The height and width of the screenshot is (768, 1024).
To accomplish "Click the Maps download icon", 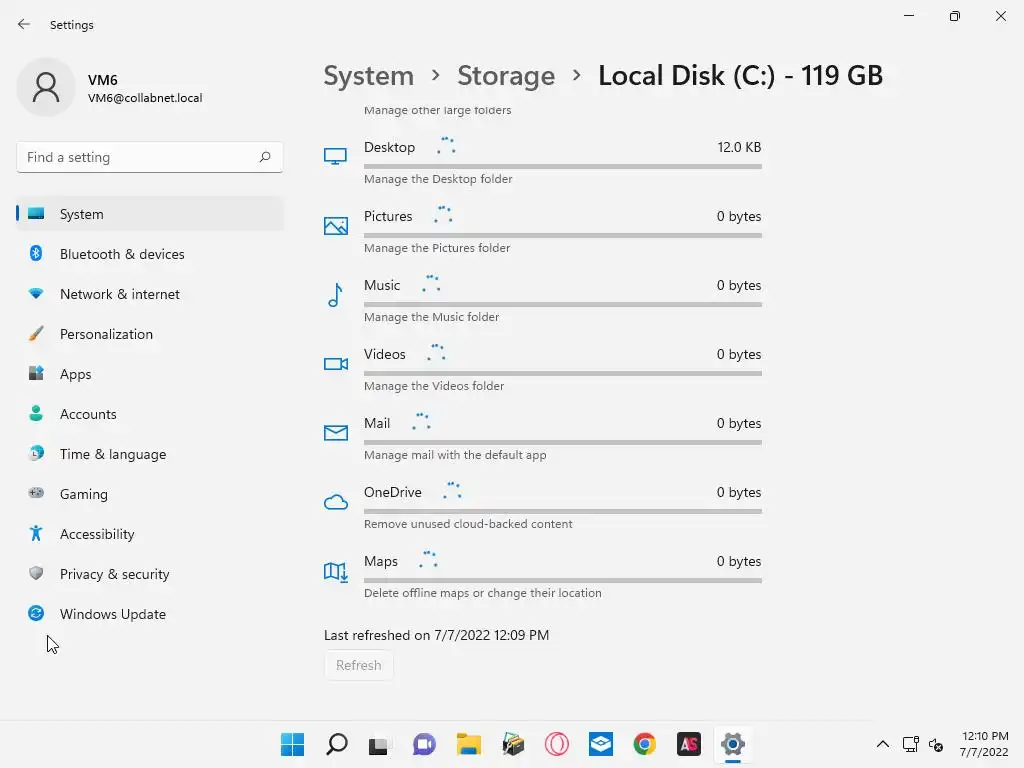I will pos(335,571).
